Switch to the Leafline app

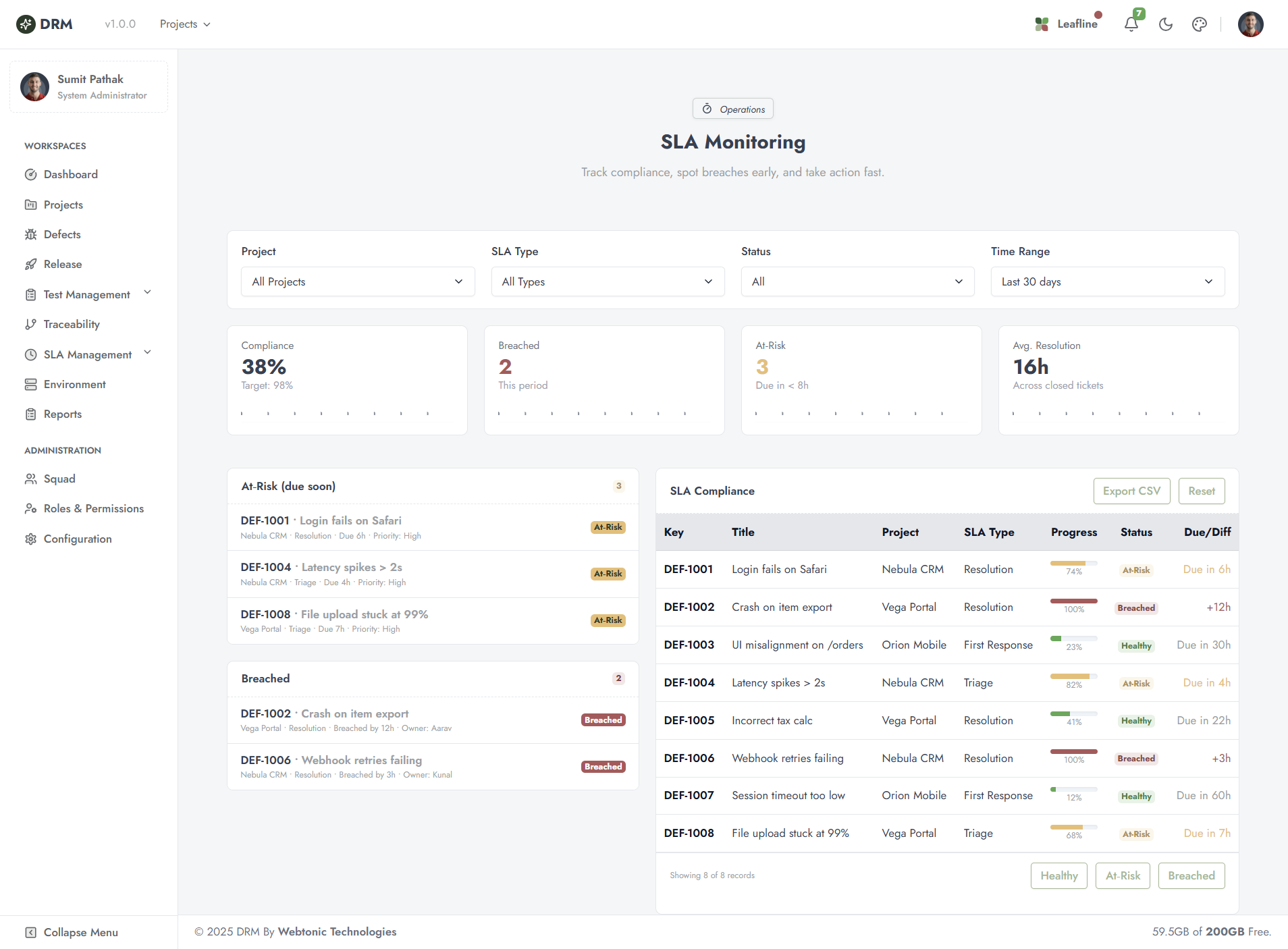pos(1067,23)
